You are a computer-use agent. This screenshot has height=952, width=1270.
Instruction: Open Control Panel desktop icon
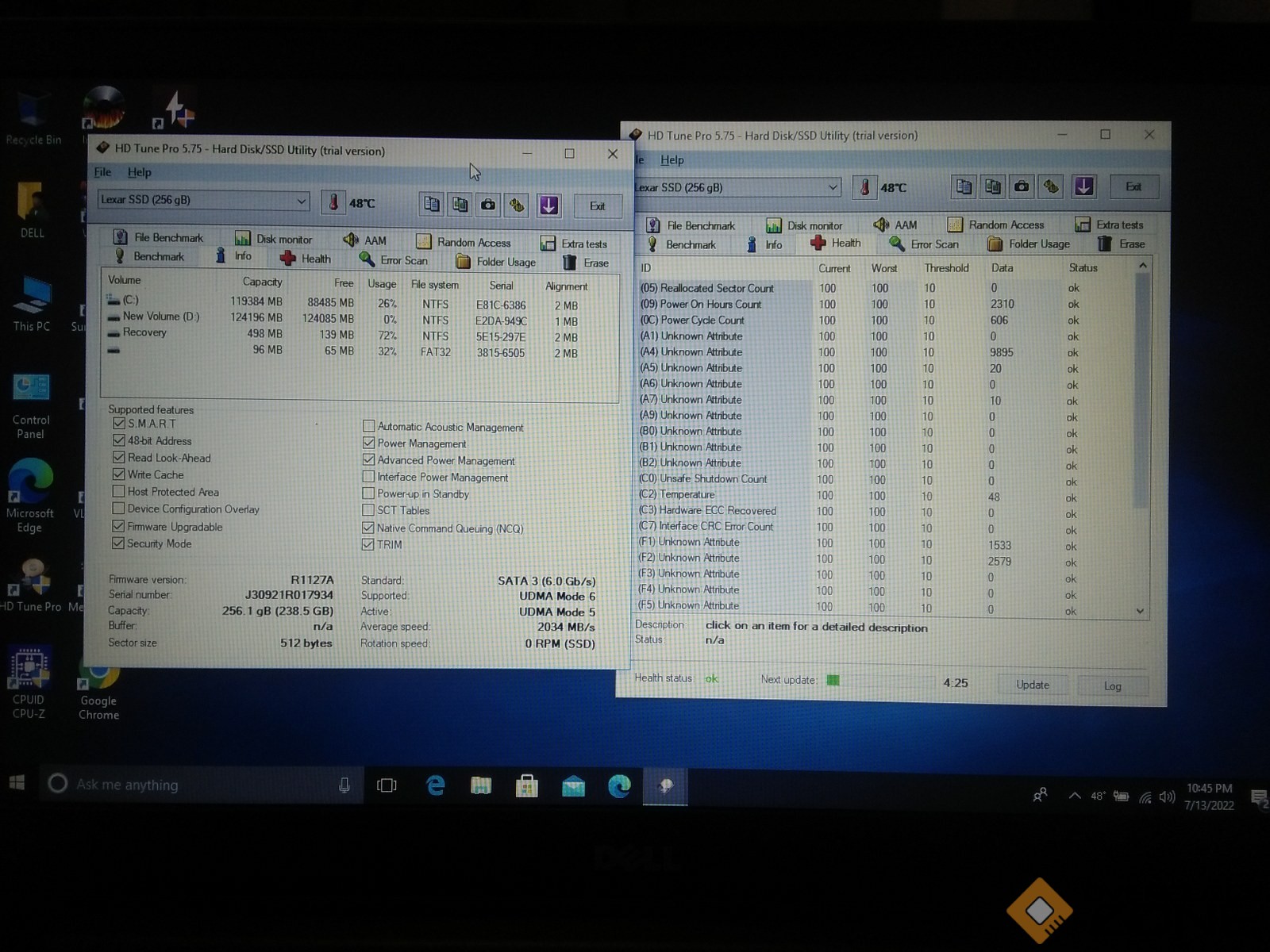[x=31, y=406]
